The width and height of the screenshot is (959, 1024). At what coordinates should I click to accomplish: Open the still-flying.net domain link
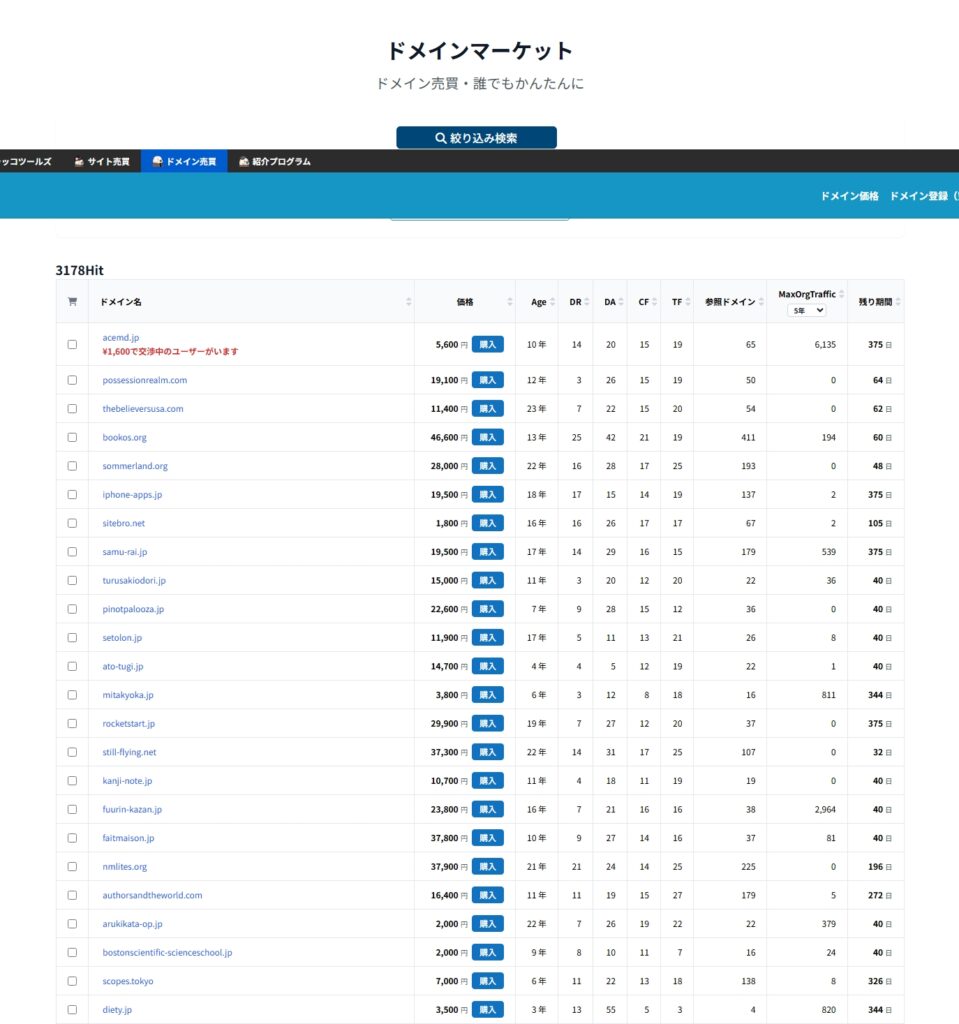129,752
